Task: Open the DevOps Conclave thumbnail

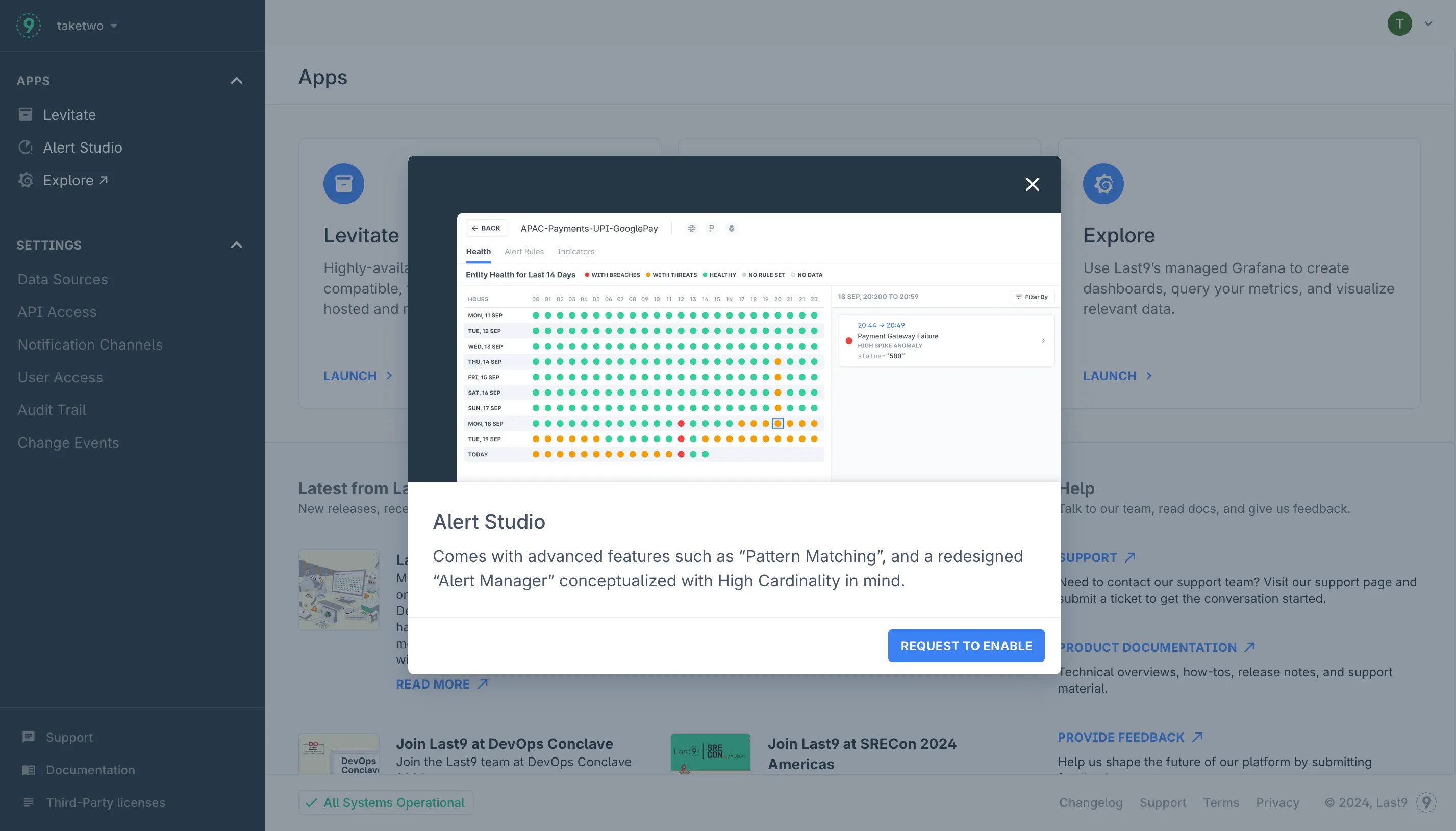Action: (x=338, y=753)
